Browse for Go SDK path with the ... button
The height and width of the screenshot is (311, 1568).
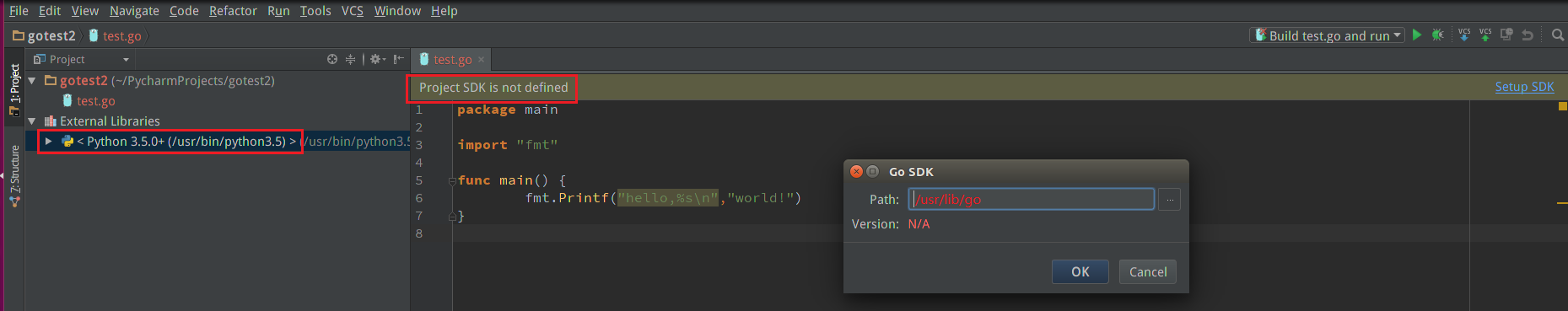coord(1170,200)
